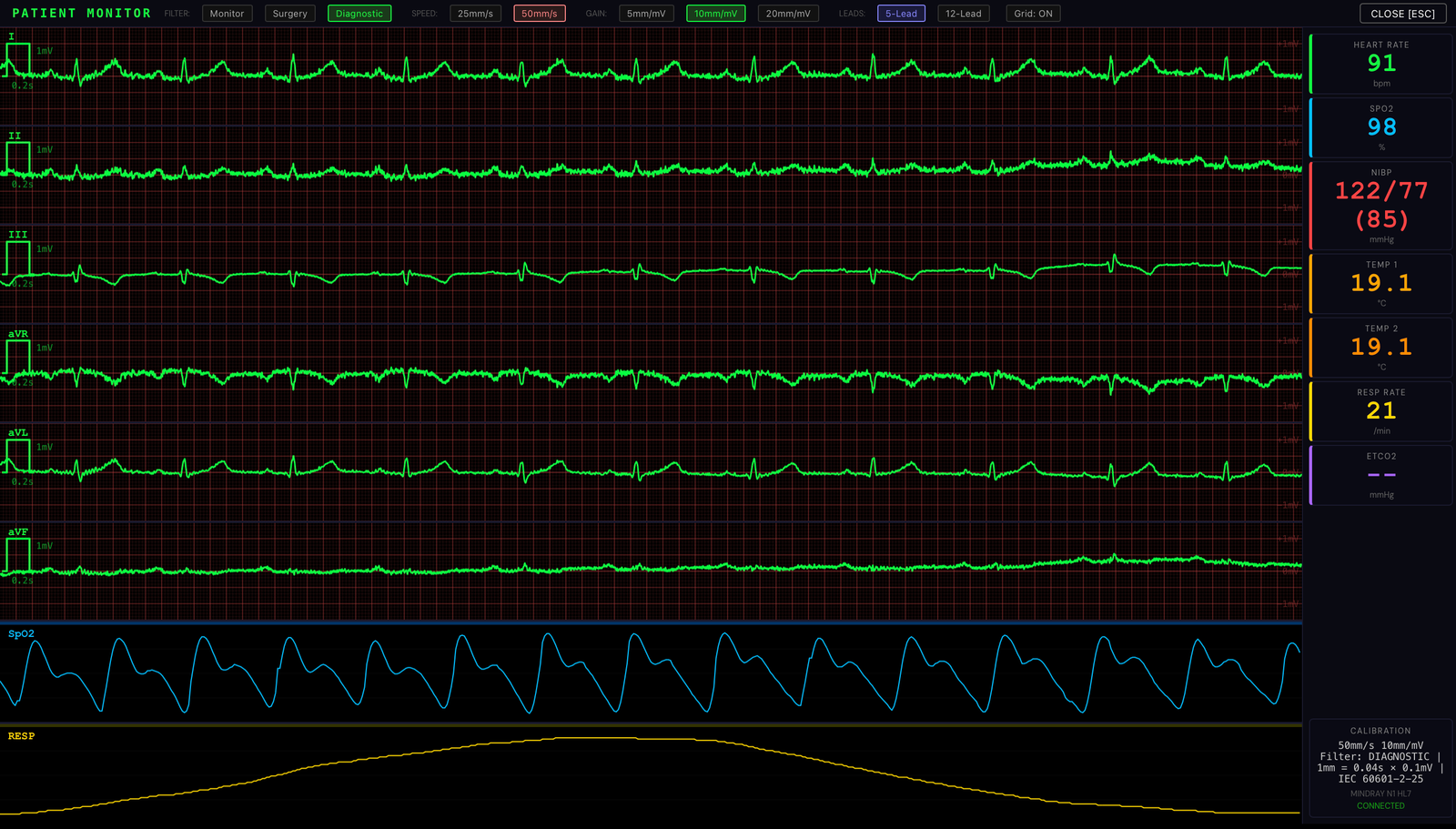Viewport: 1456px width, 829px height.
Task: Select the TEMP 2 reading tile
Action: click(x=1381, y=348)
